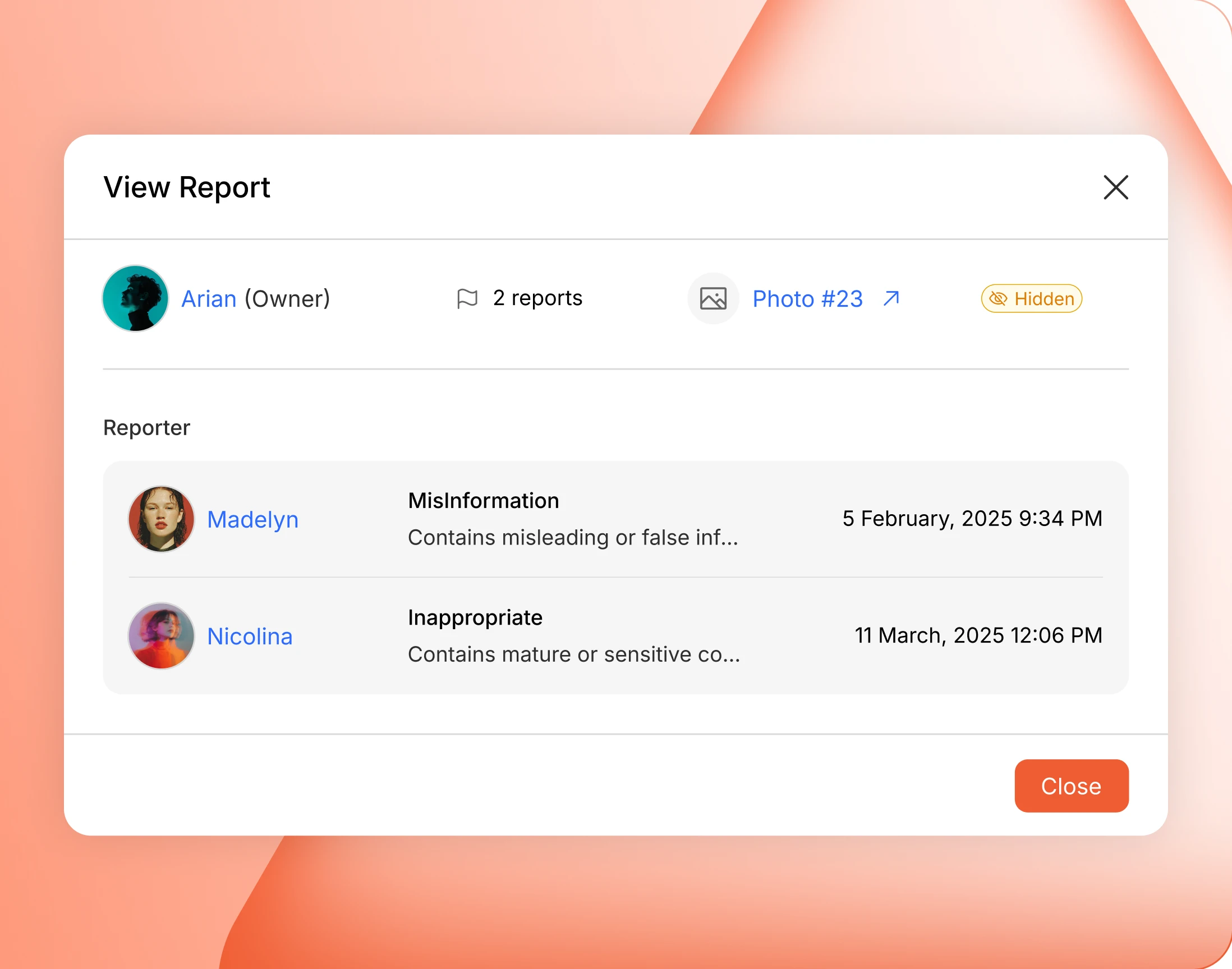The width and height of the screenshot is (1232, 969).
Task: Open reporter Nicolina's profile link
Action: click(250, 636)
